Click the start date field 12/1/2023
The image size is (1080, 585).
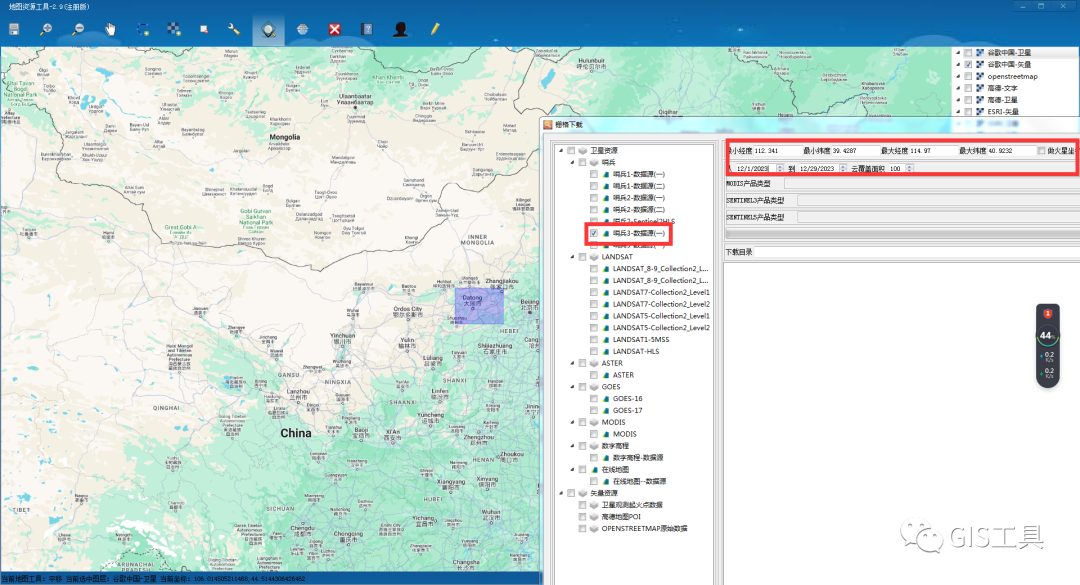click(754, 168)
